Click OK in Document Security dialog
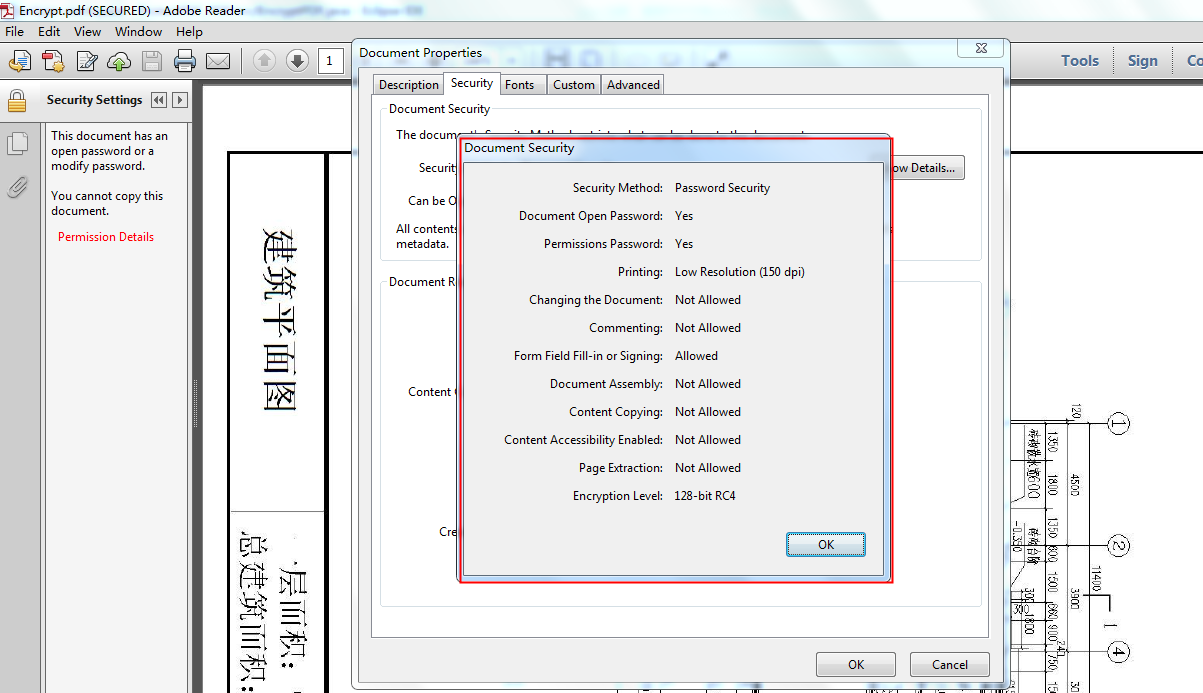This screenshot has width=1203, height=693. (x=826, y=545)
